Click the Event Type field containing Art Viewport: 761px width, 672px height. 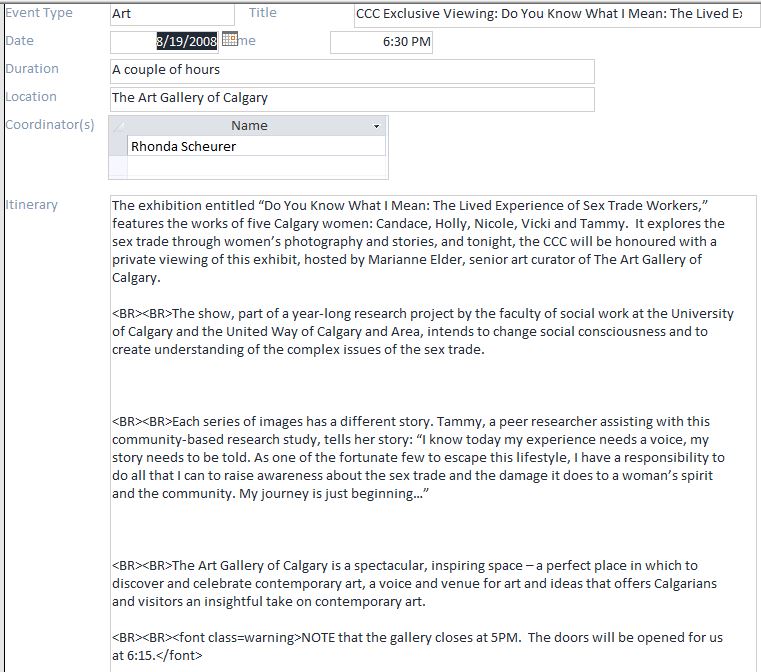click(x=172, y=14)
